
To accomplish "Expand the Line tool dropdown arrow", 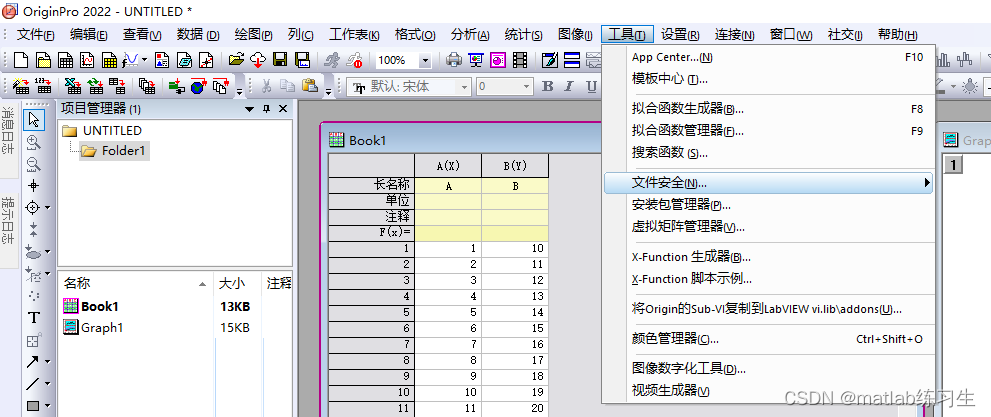I will tap(47, 384).
